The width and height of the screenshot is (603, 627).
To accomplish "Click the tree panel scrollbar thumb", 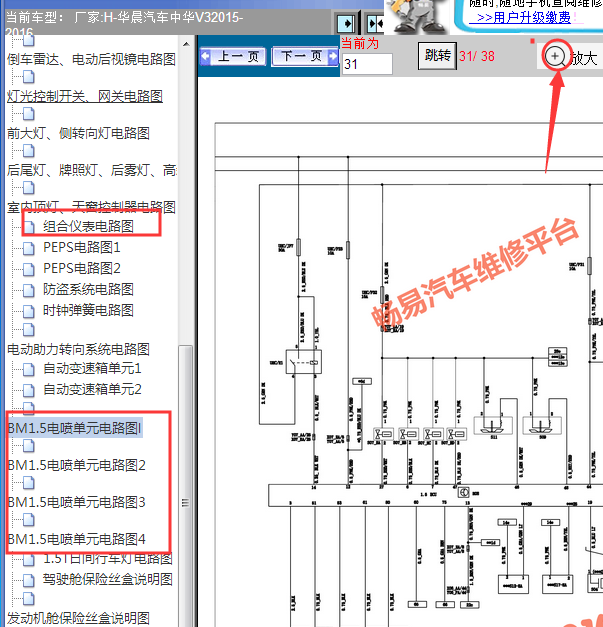I will pyautogui.click(x=186, y=486).
